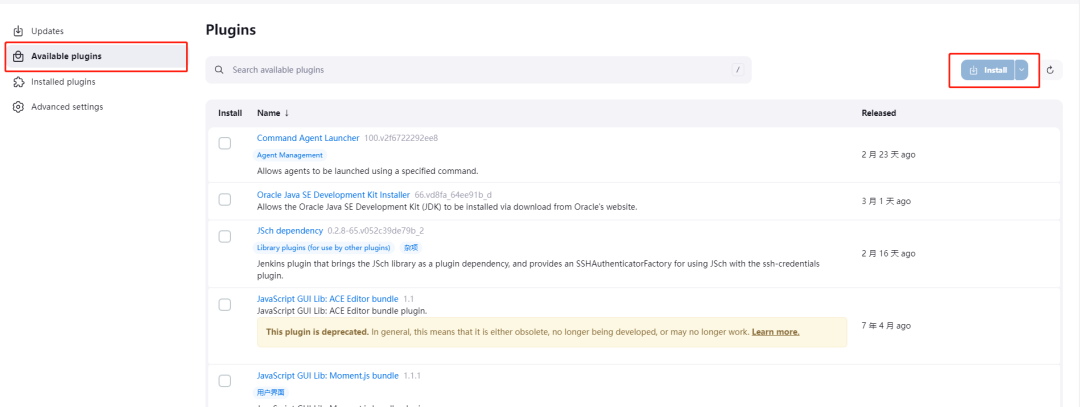Image resolution: width=1080 pixels, height=407 pixels.
Task: Check the Command Agent Launcher install box
Action: [225, 143]
